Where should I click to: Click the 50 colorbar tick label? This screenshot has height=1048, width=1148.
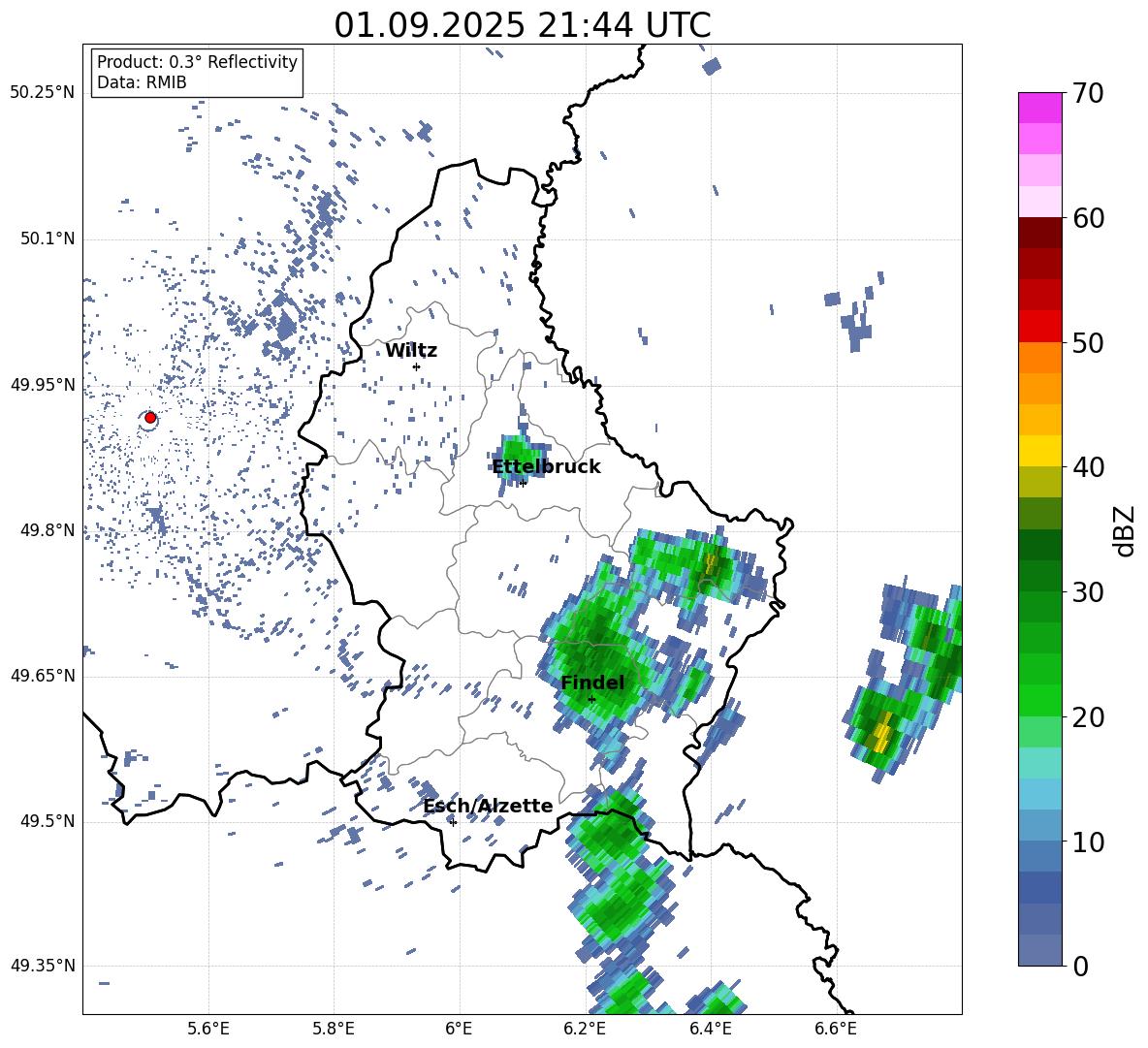pos(1088,342)
